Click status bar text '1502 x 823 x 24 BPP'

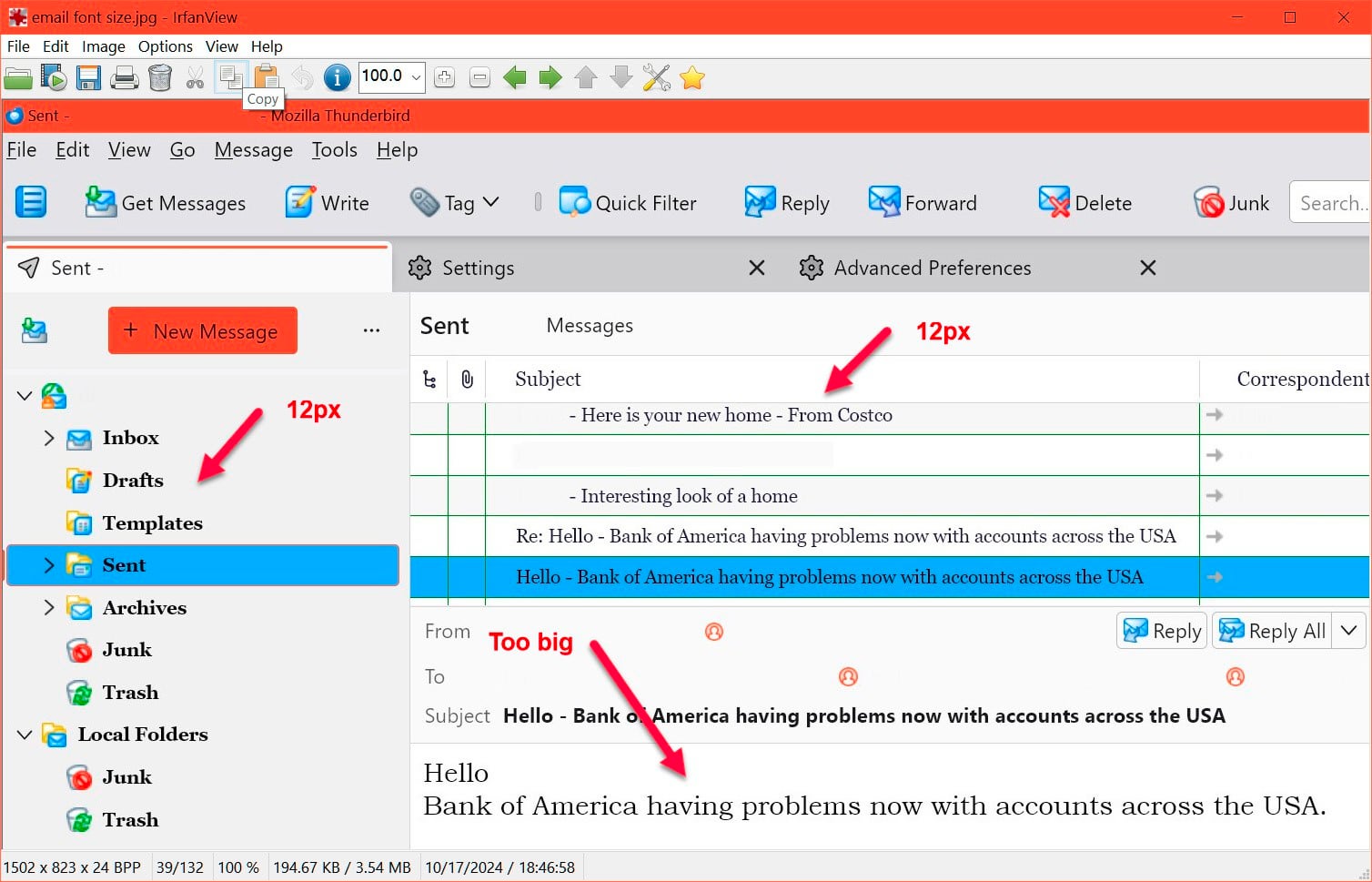73,867
